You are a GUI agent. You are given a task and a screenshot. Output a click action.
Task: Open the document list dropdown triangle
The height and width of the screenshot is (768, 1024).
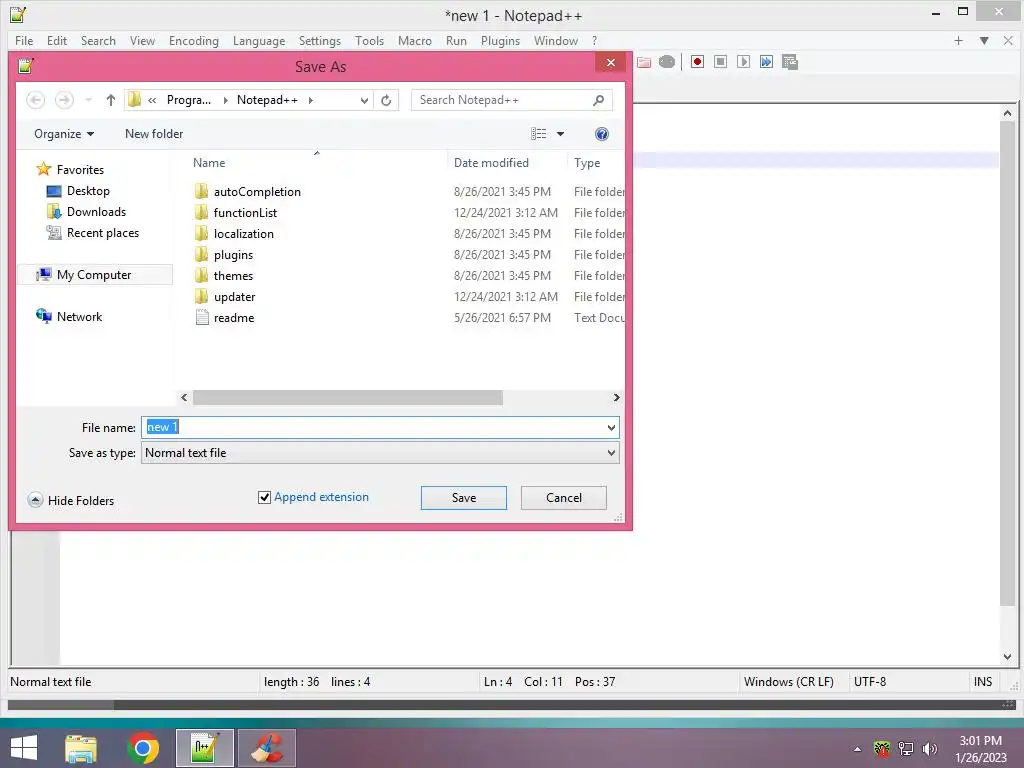[x=984, y=40]
